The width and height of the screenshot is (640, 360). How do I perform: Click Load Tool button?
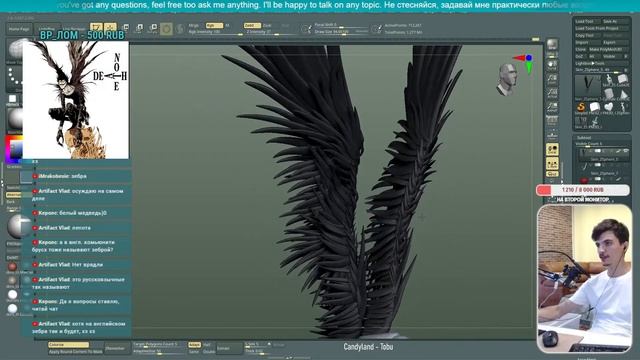[587, 21]
